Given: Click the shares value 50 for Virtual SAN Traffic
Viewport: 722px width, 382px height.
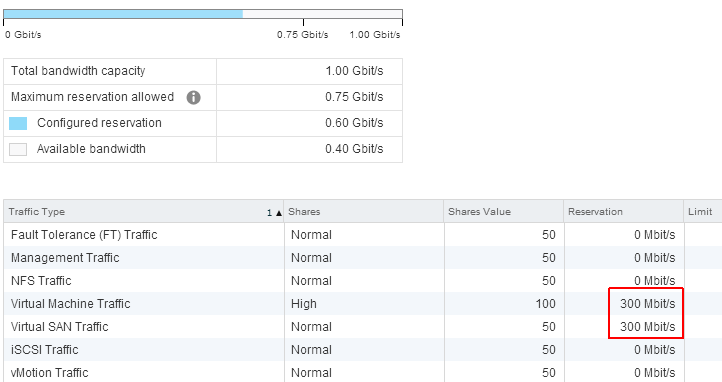Looking at the screenshot, I should [548, 327].
